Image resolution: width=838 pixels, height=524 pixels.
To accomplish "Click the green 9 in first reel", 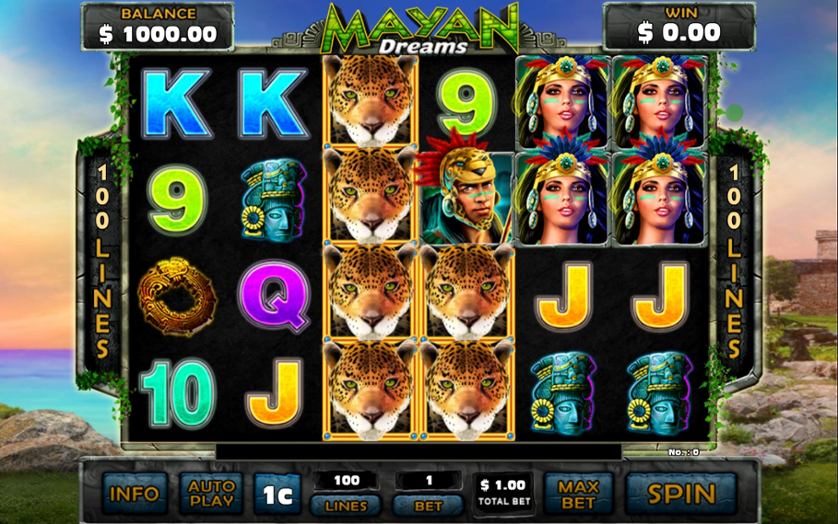I will tap(177, 200).
